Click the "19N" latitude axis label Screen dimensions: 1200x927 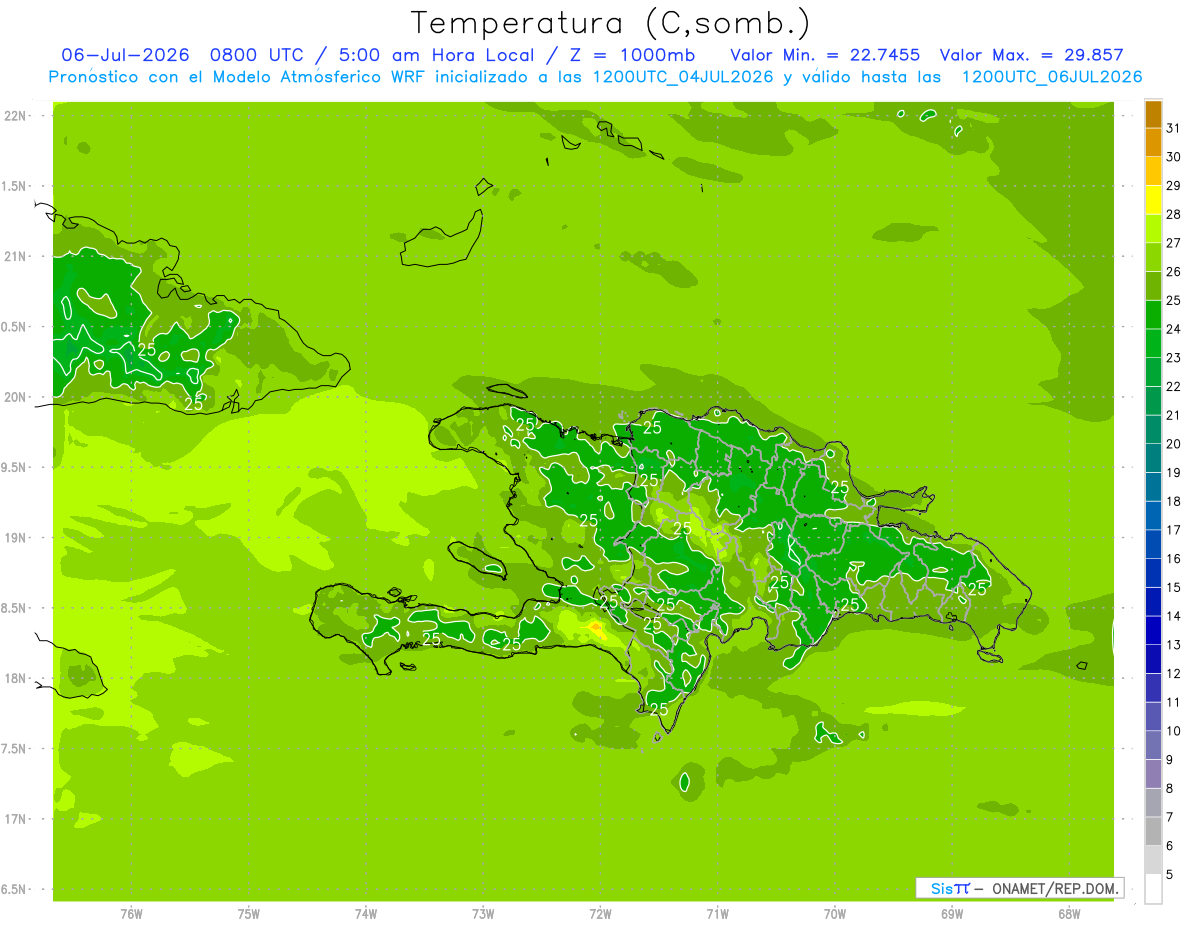point(17,538)
